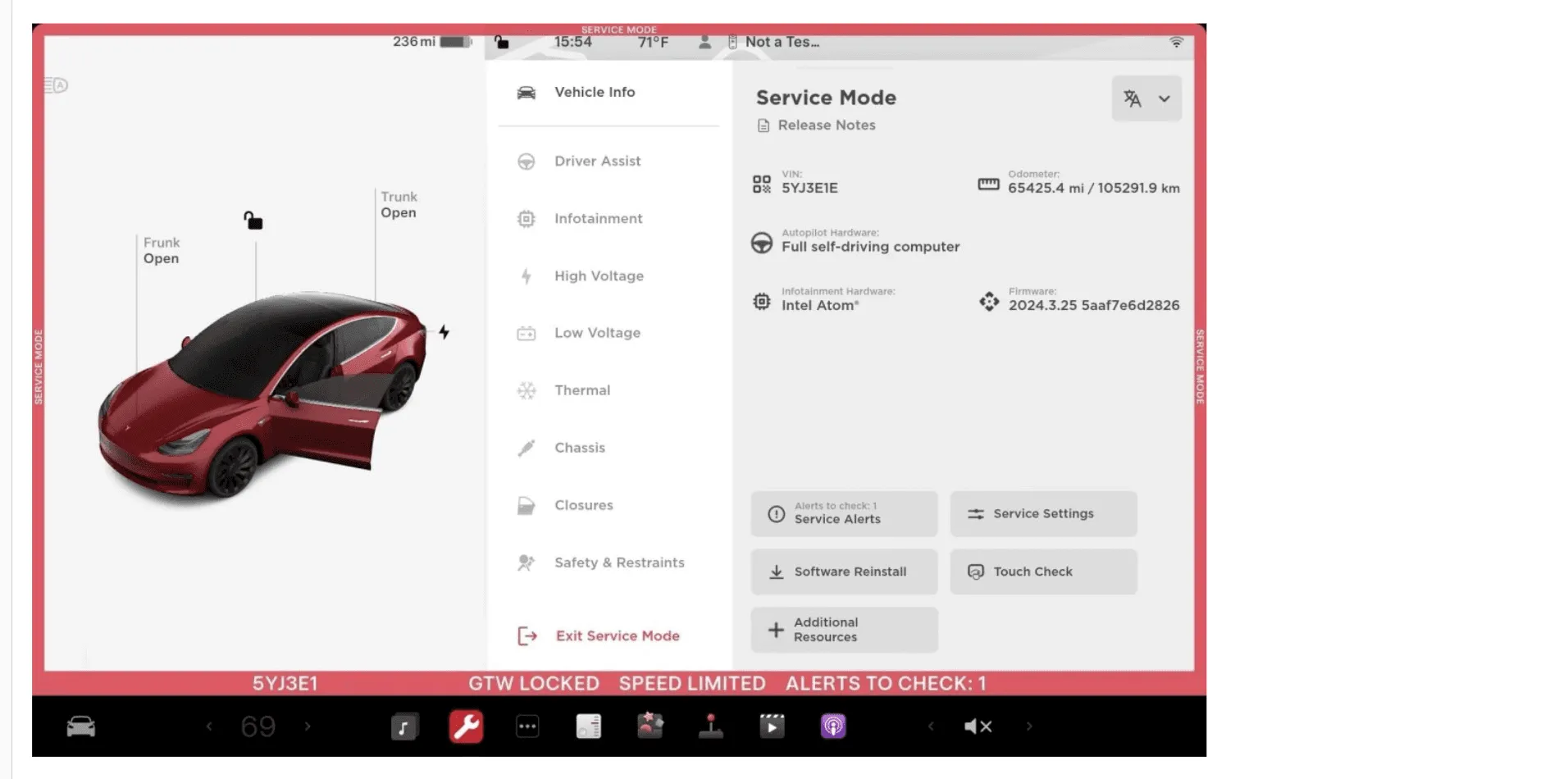
Task: Decrease temperature with left arrow
Action: 209,727
